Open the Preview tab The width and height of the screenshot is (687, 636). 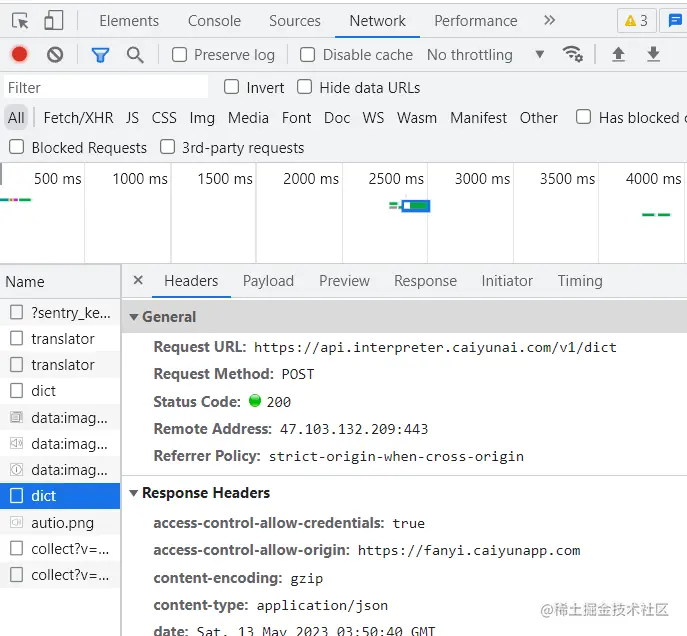click(344, 281)
